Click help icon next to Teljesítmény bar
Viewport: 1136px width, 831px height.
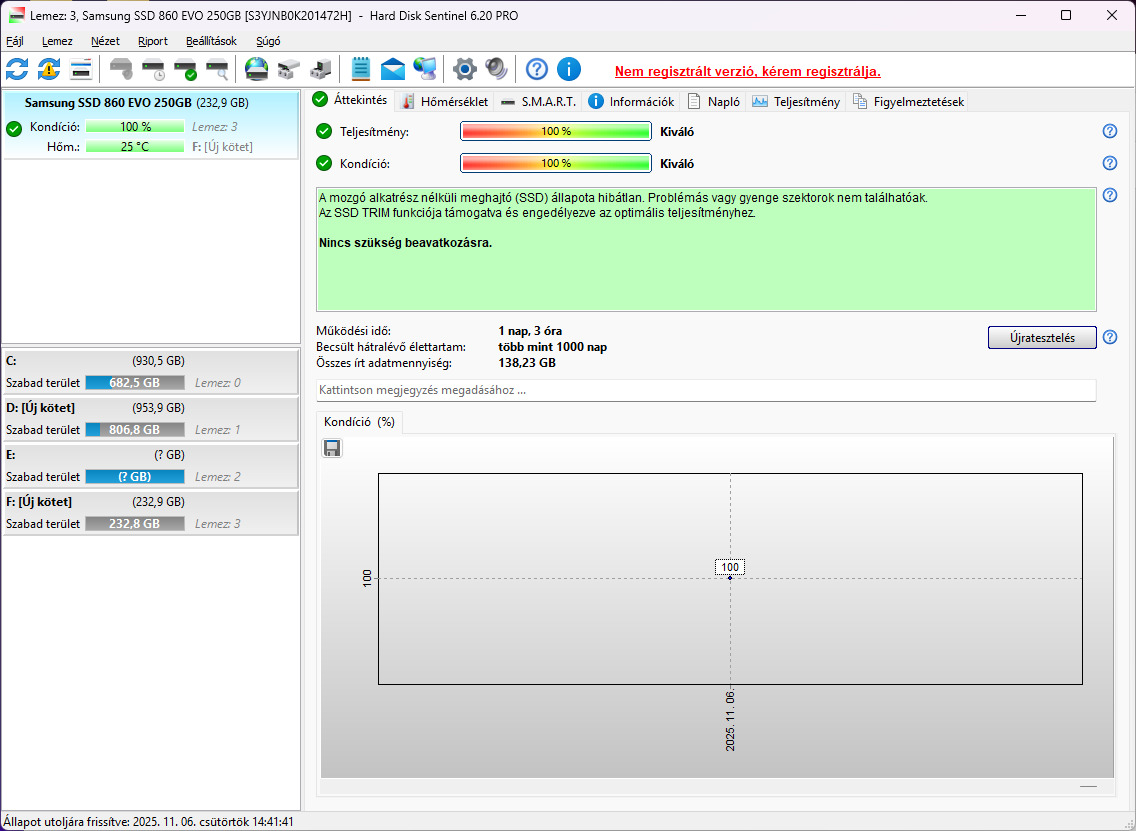coord(1109,131)
